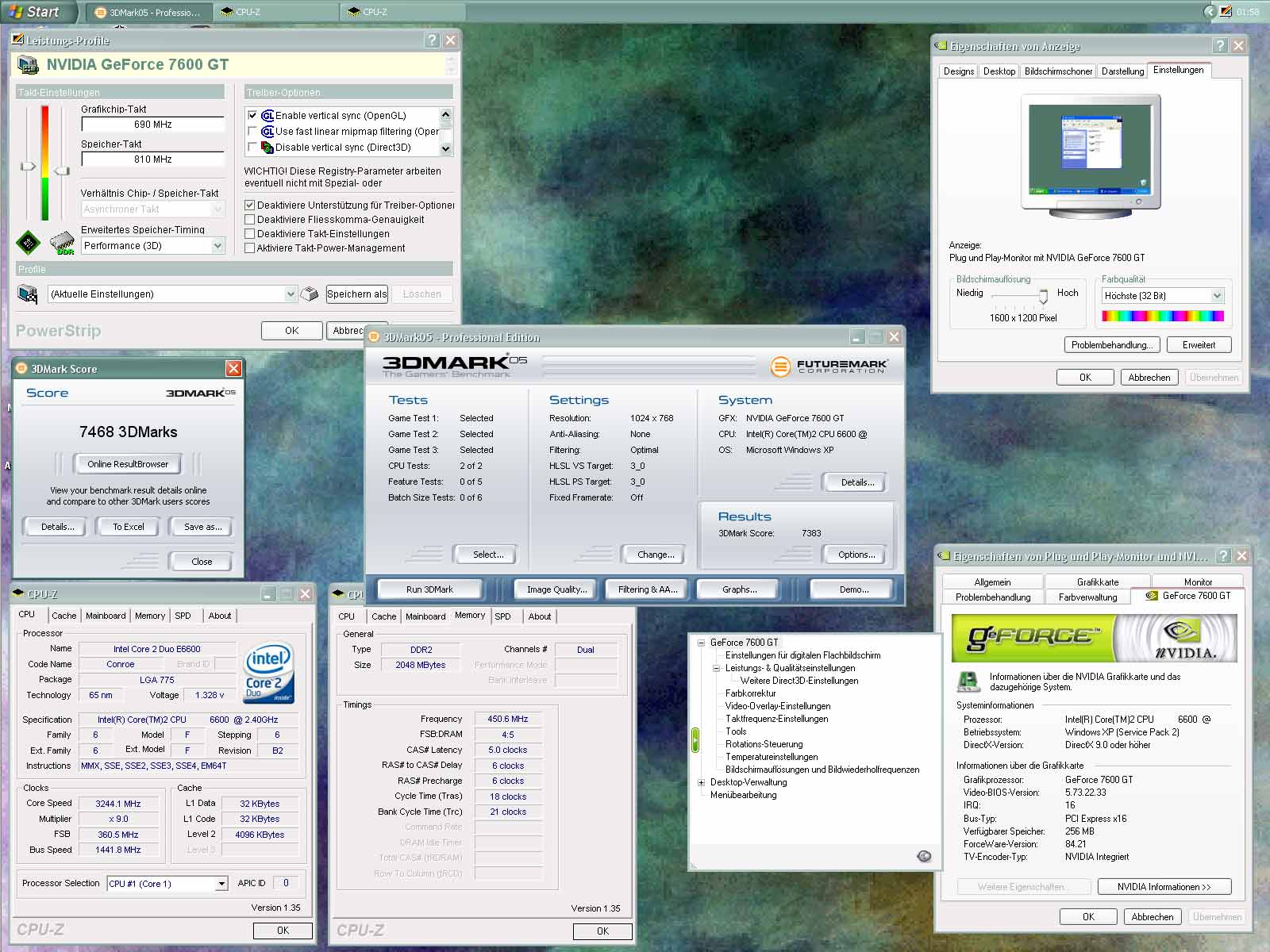
Task: Close the 3DMark Score window
Action: click(233, 369)
